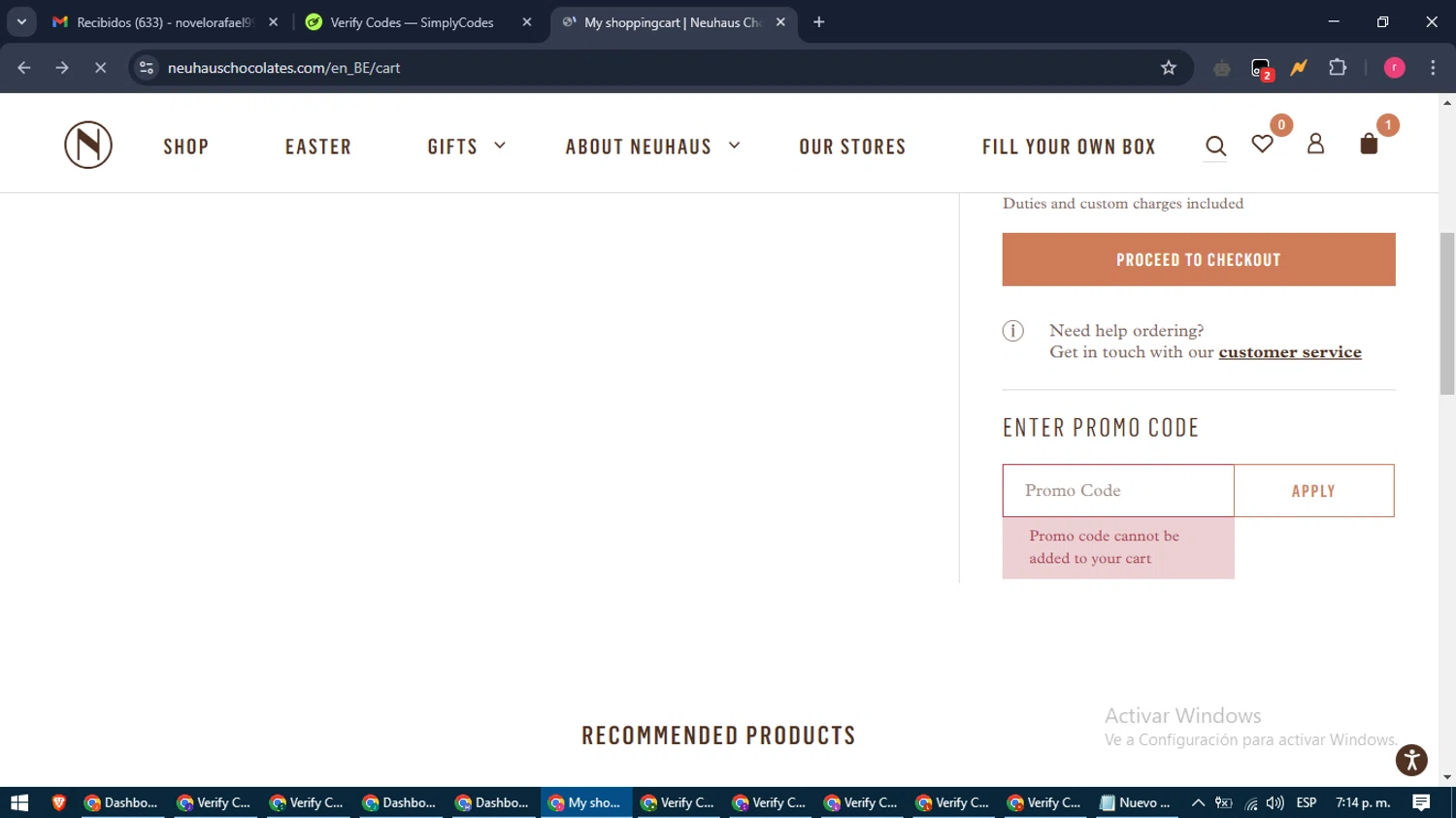Viewport: 1456px width, 818px height.
Task: Open the Gifts menu item
Action: pos(452,147)
